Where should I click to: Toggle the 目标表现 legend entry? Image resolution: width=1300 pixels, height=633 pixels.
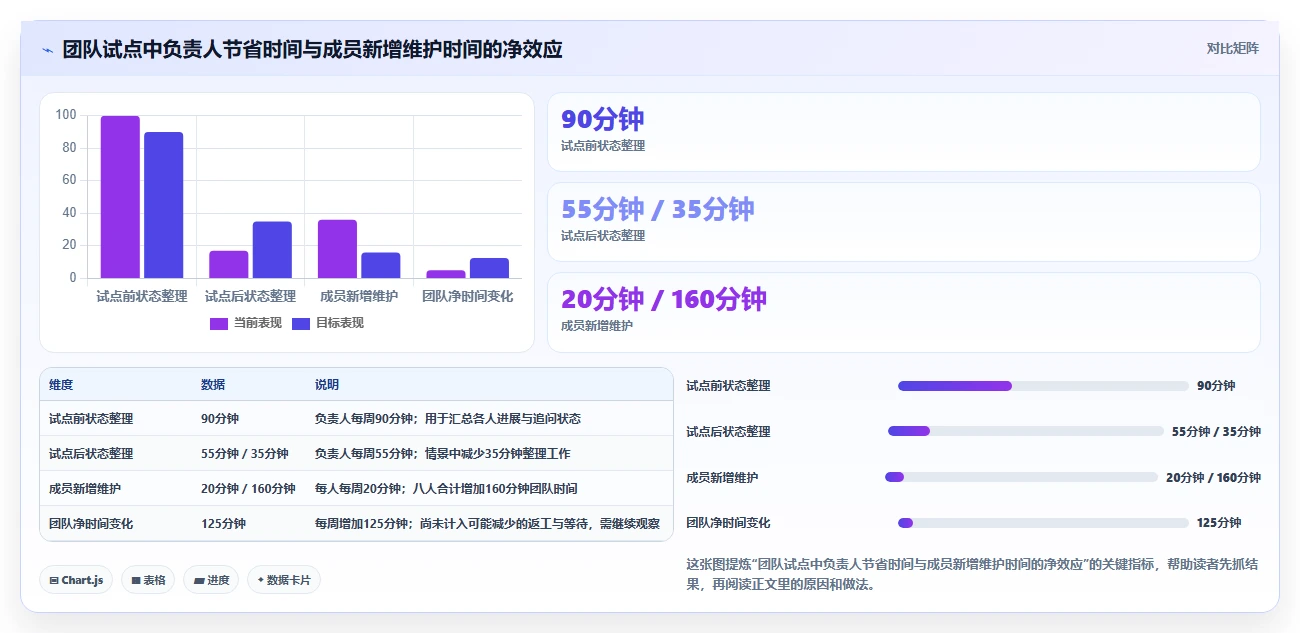[327, 323]
